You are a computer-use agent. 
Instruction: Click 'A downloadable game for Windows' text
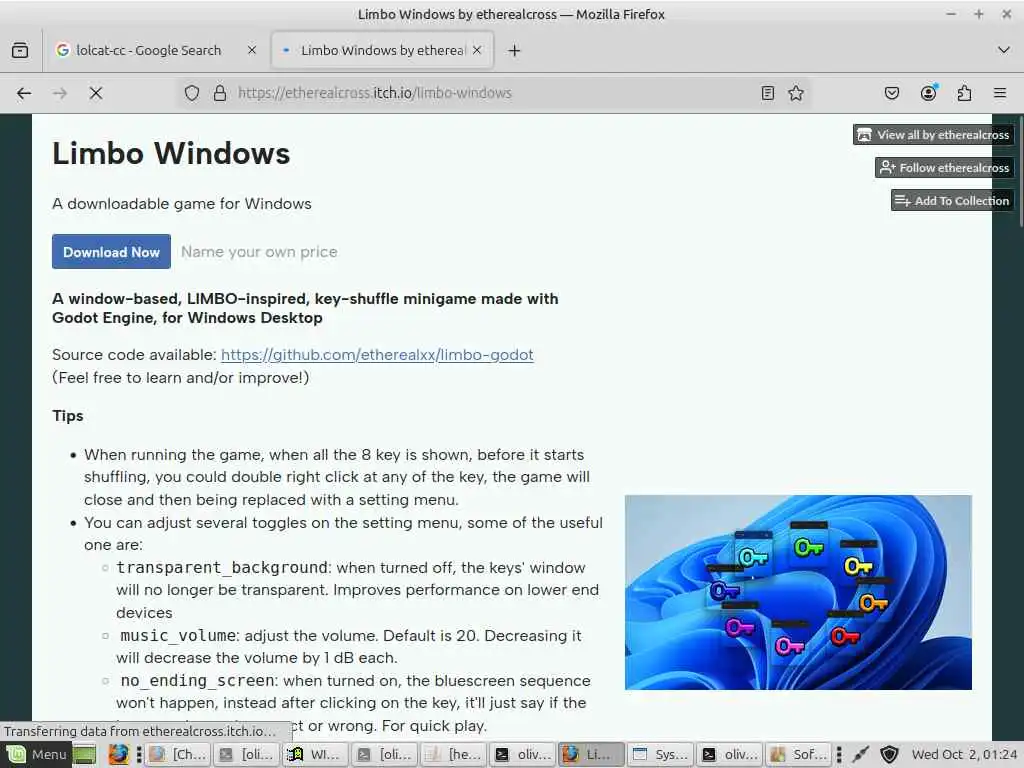182,204
